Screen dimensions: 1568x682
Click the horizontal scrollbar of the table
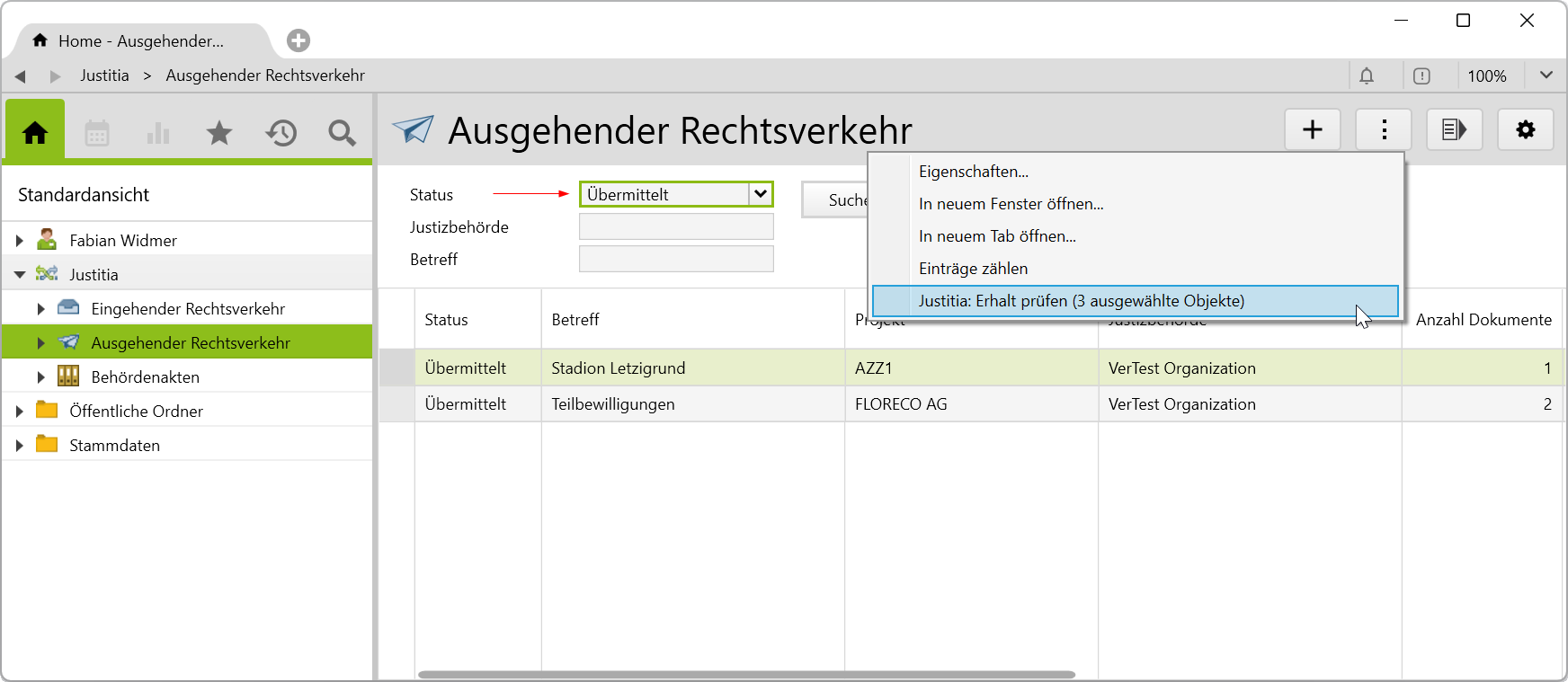(x=746, y=674)
